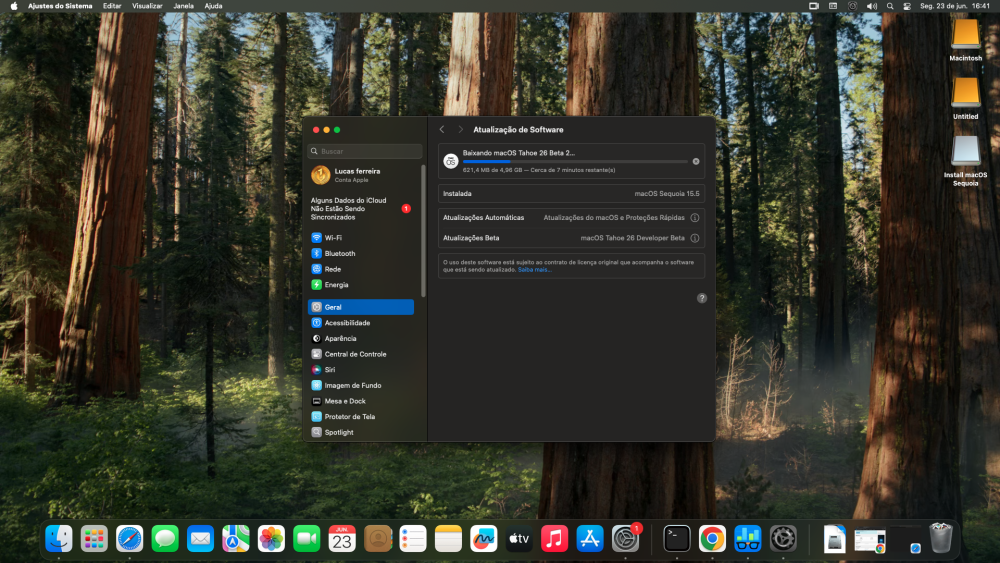Image resolution: width=1000 pixels, height=563 pixels.
Task: Open Finder from the Dock
Action: 59,539
